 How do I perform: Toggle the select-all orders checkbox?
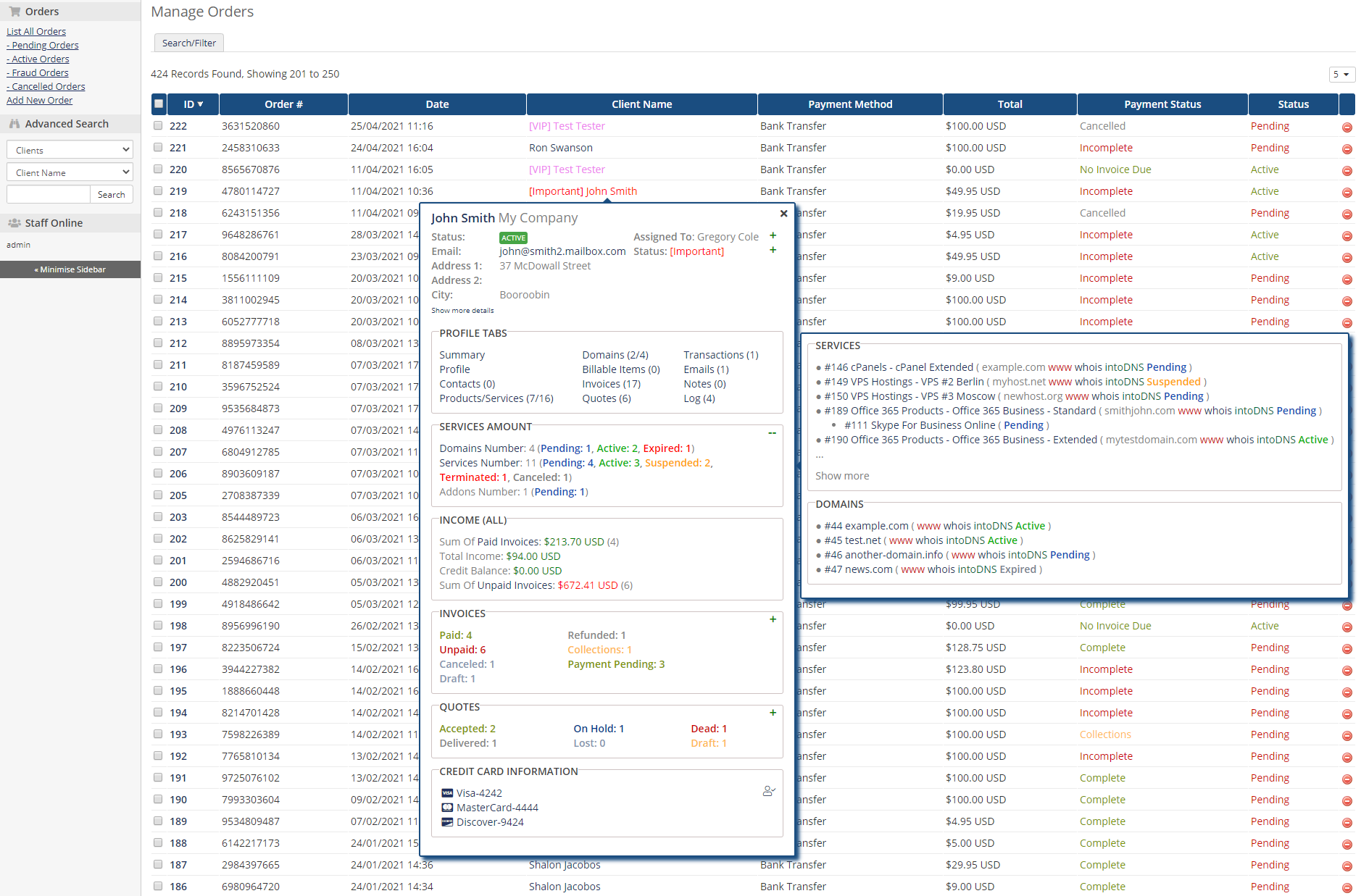pyautogui.click(x=159, y=104)
